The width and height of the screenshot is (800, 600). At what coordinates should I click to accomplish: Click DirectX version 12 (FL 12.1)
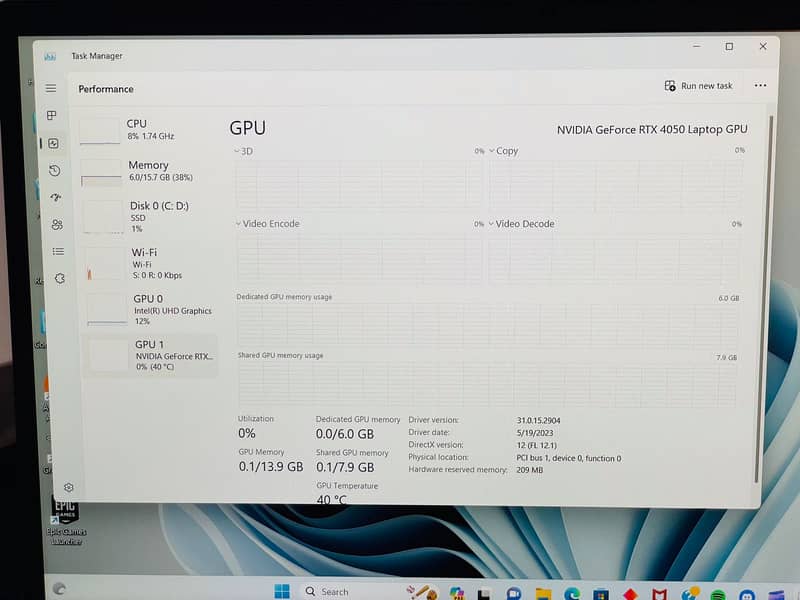coord(537,445)
